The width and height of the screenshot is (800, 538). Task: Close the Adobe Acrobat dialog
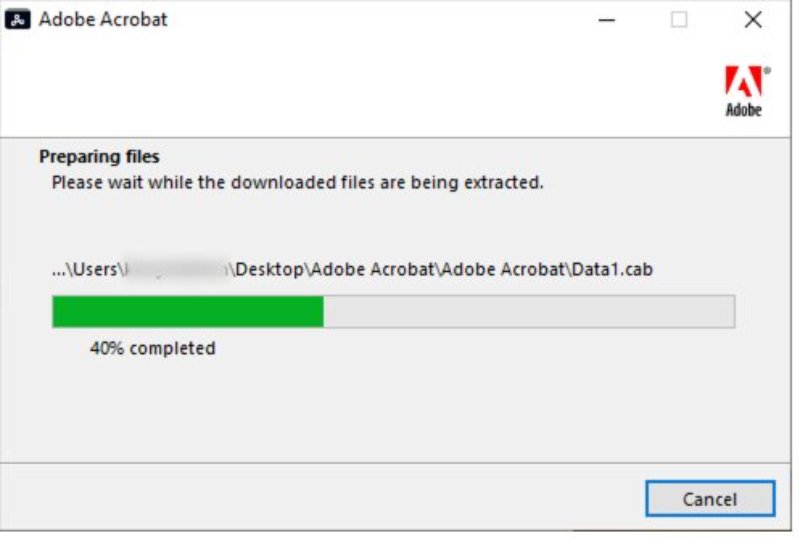coord(753,20)
